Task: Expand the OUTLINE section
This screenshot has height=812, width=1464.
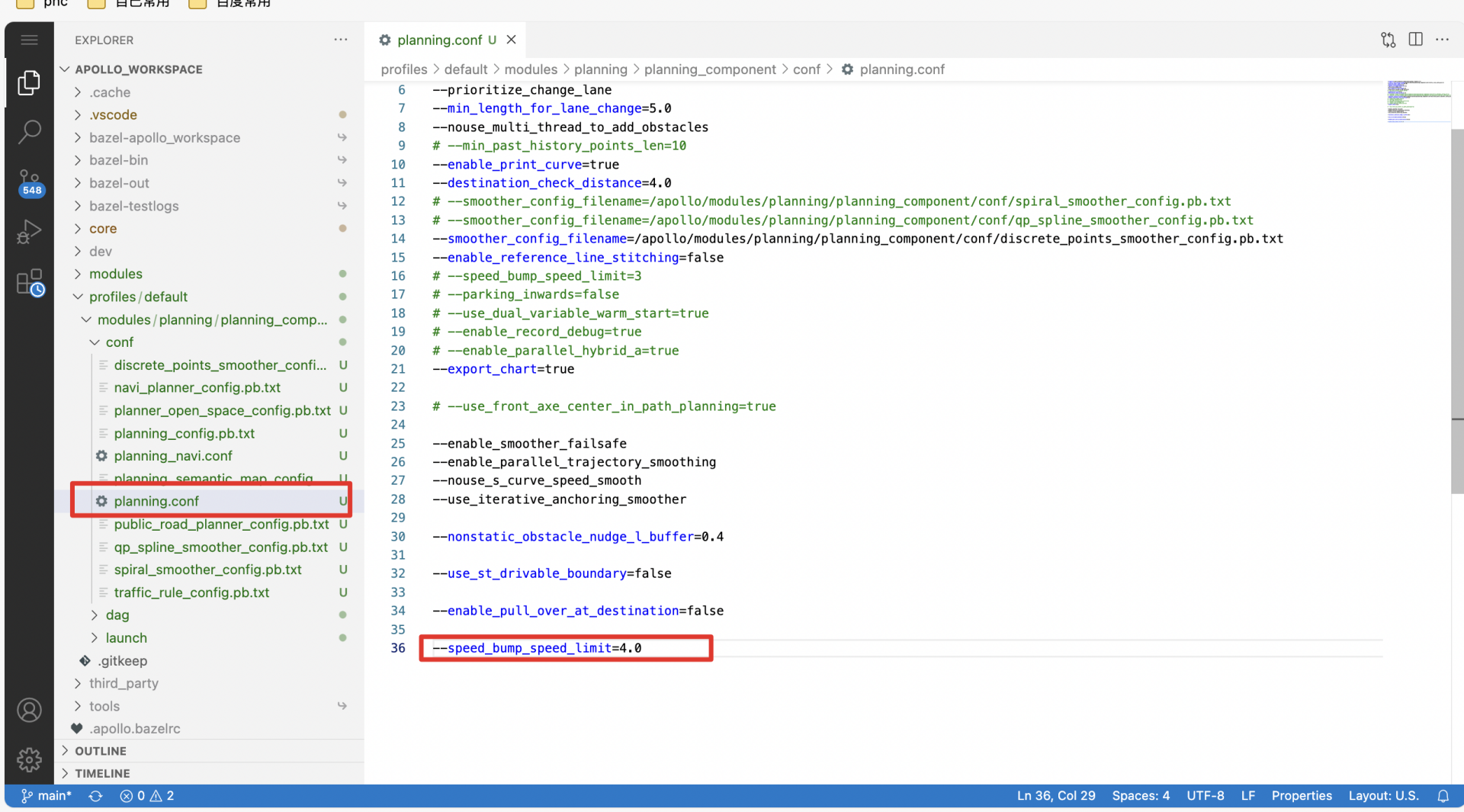Action: (100, 751)
